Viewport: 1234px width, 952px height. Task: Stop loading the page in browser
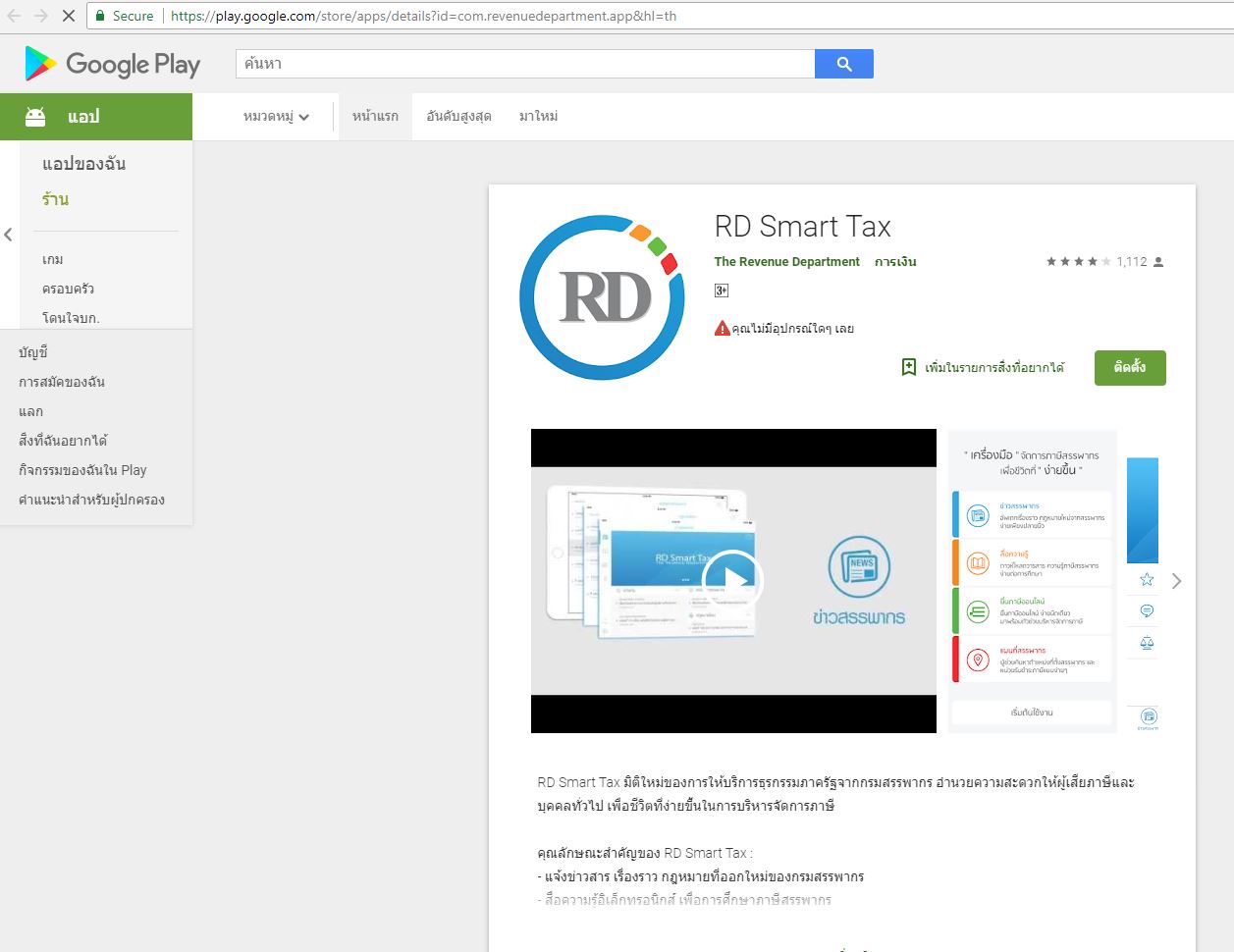68,16
